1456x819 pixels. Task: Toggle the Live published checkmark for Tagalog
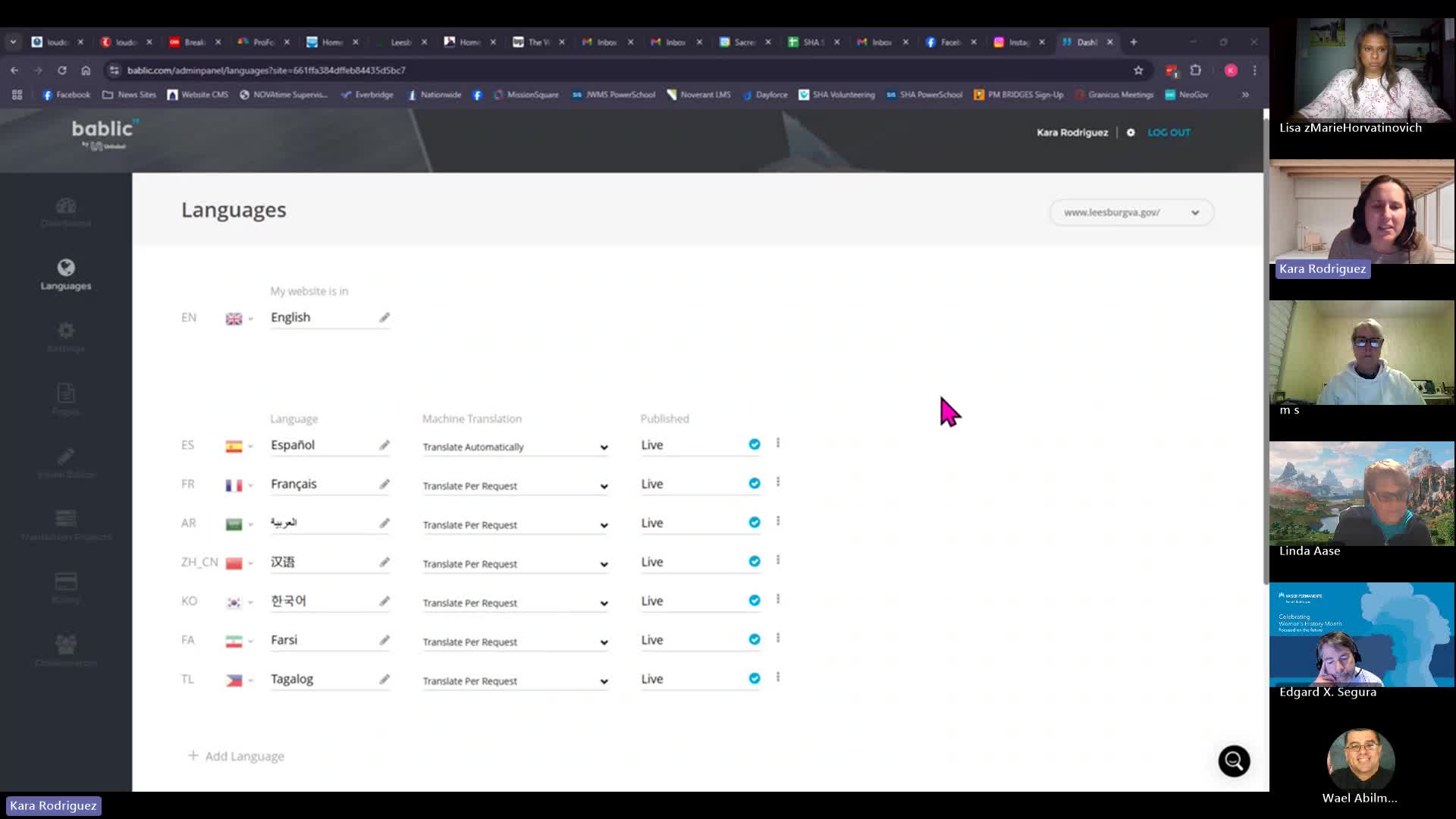click(x=755, y=679)
